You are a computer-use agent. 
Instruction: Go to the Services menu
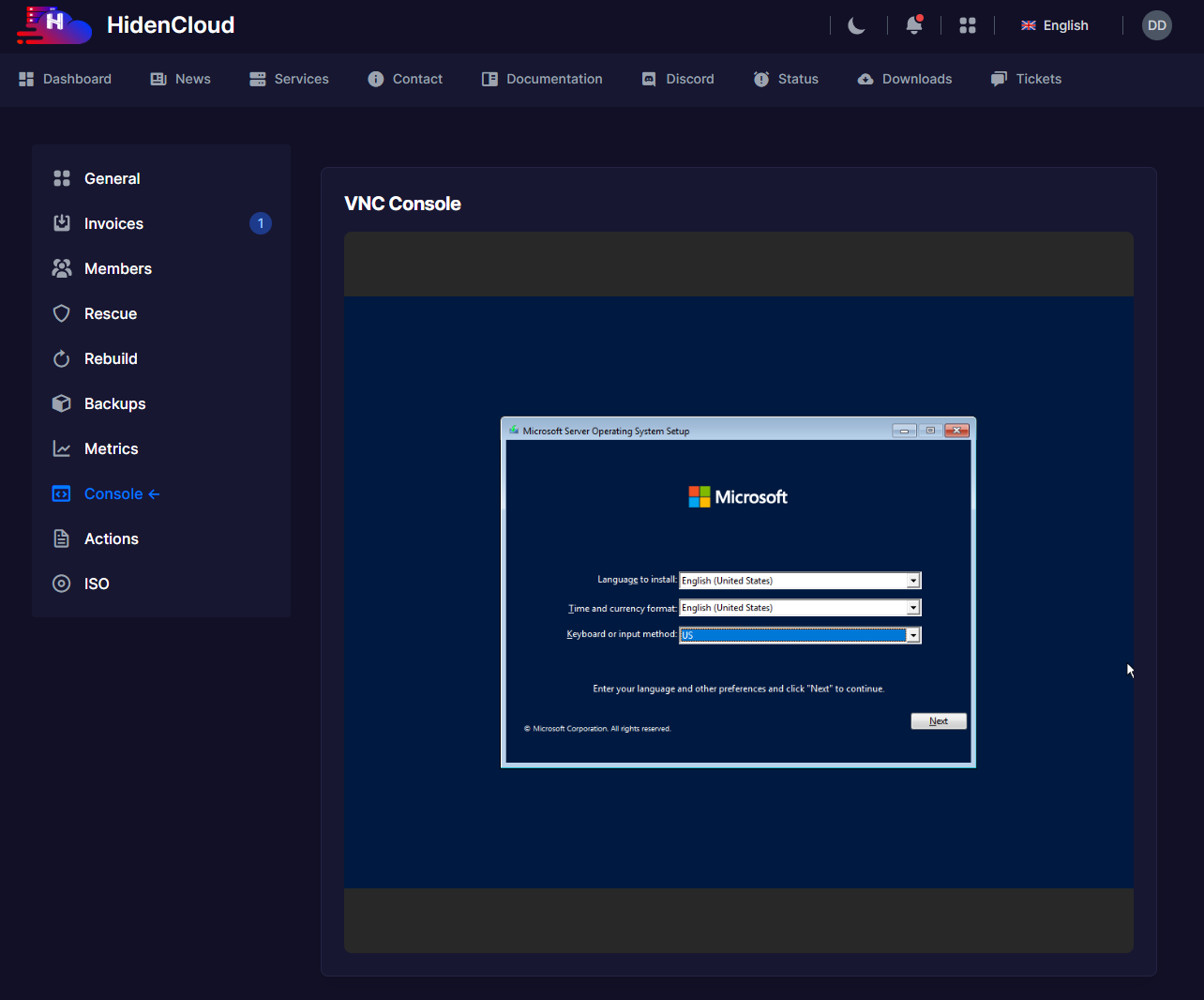click(289, 79)
